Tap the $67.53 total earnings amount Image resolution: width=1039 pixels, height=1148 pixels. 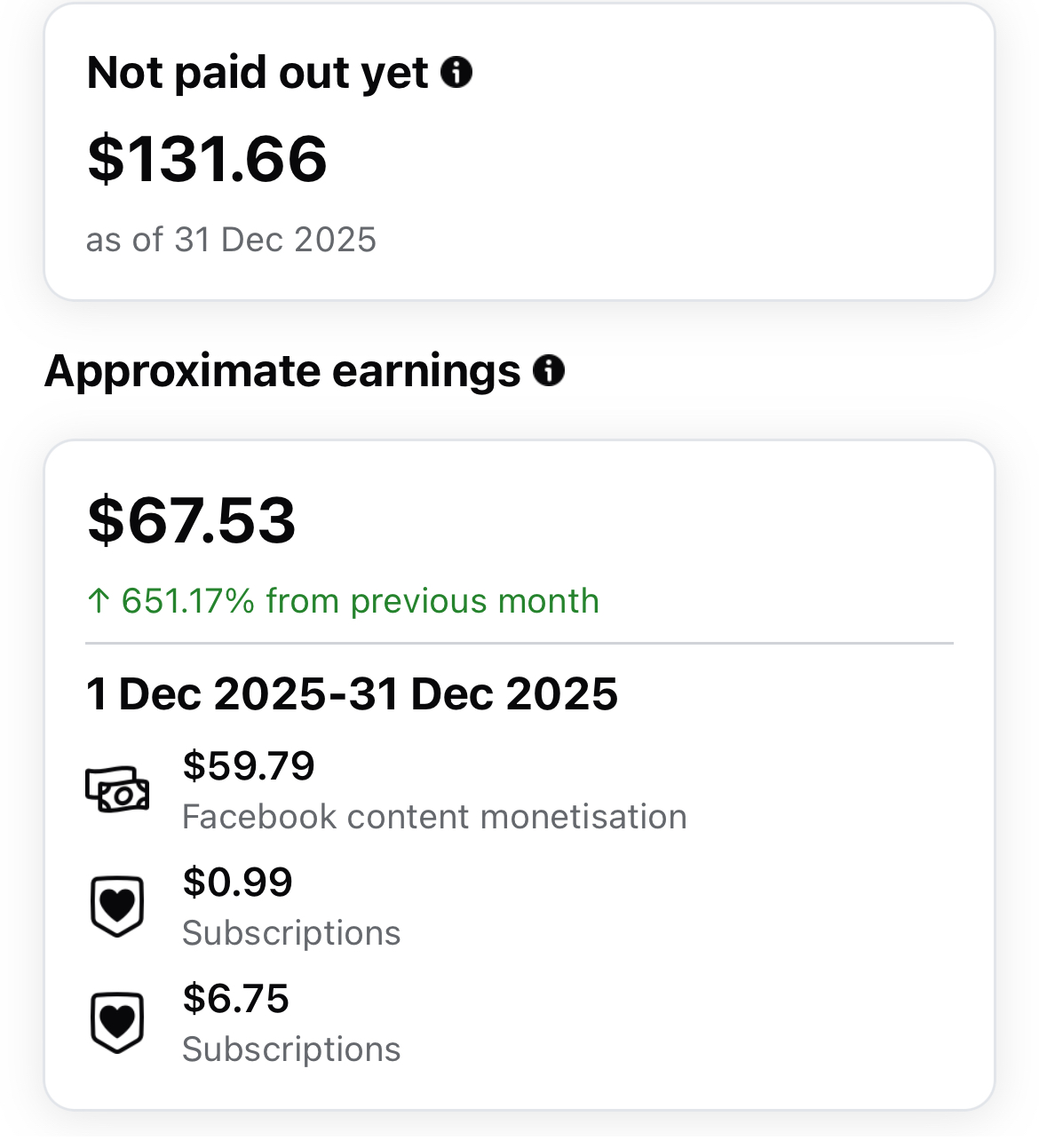(192, 519)
